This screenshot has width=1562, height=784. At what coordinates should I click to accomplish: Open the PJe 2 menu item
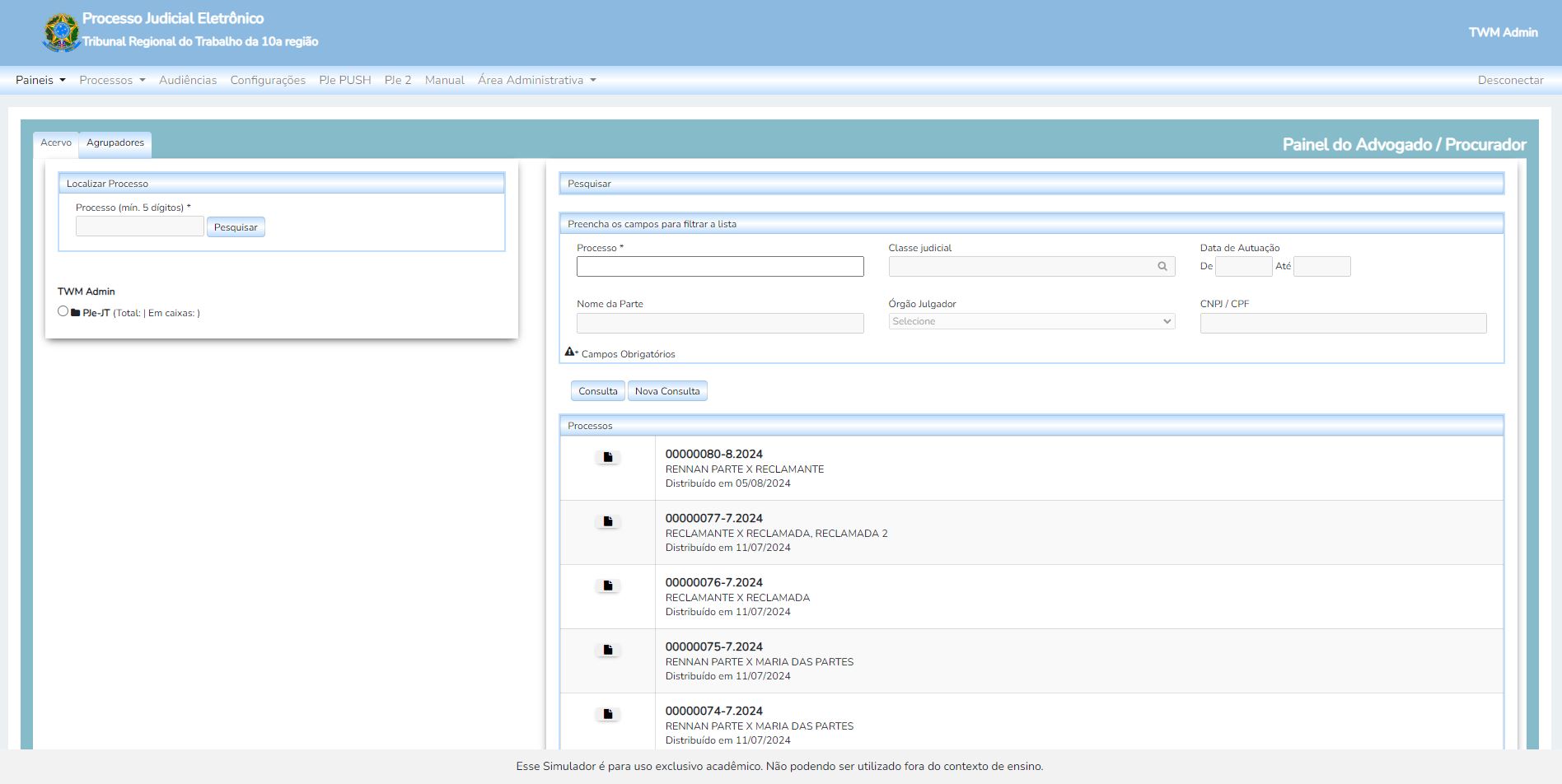click(398, 80)
